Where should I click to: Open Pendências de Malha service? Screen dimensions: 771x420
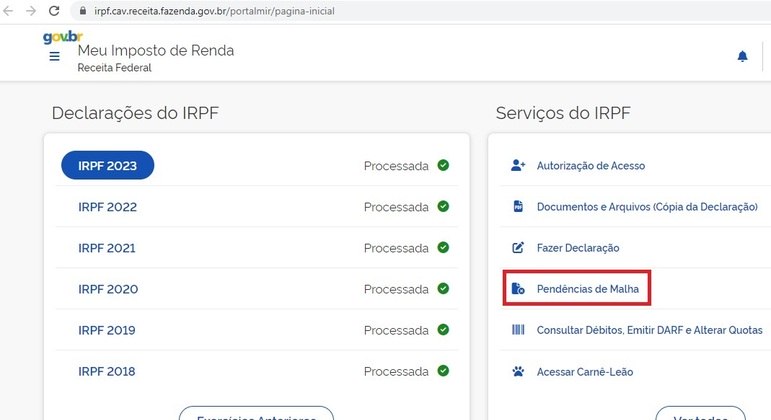588,289
